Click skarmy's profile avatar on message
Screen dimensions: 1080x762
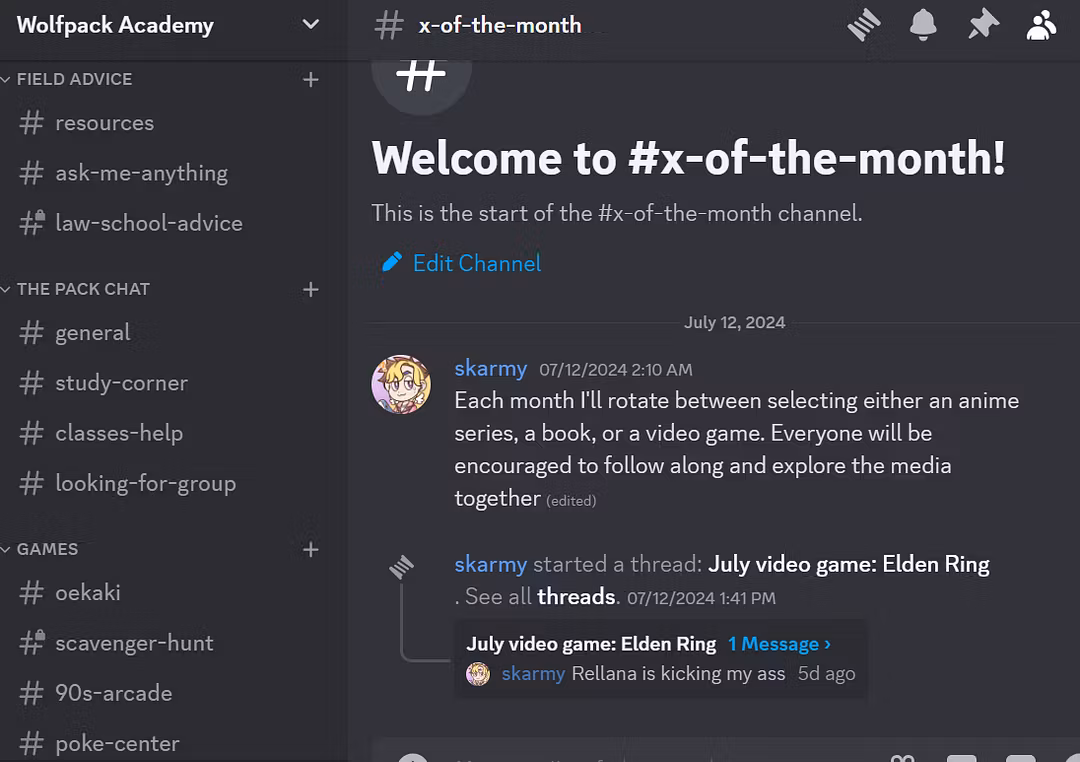[x=401, y=383]
